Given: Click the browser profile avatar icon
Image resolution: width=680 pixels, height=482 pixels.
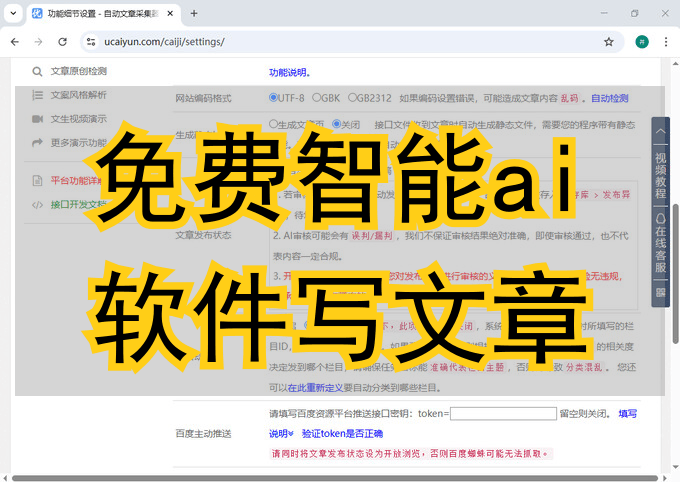Looking at the screenshot, I should pos(642,42).
